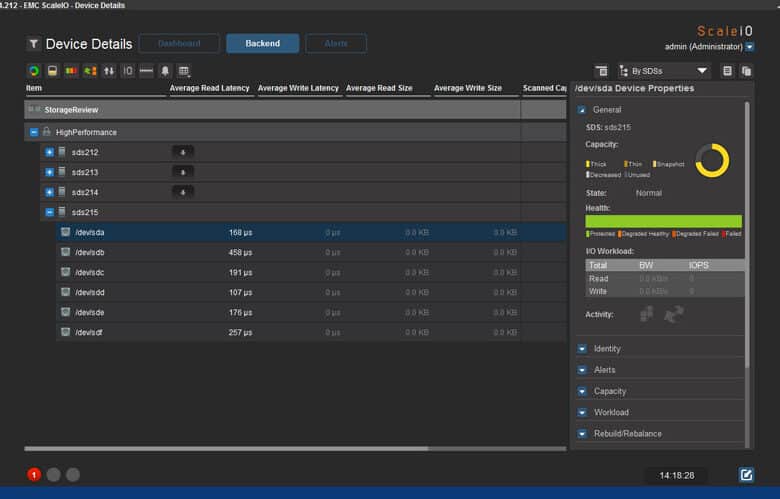Click the second activity arrows icon in the Activity row
The width and height of the screenshot is (780, 499).
click(674, 314)
